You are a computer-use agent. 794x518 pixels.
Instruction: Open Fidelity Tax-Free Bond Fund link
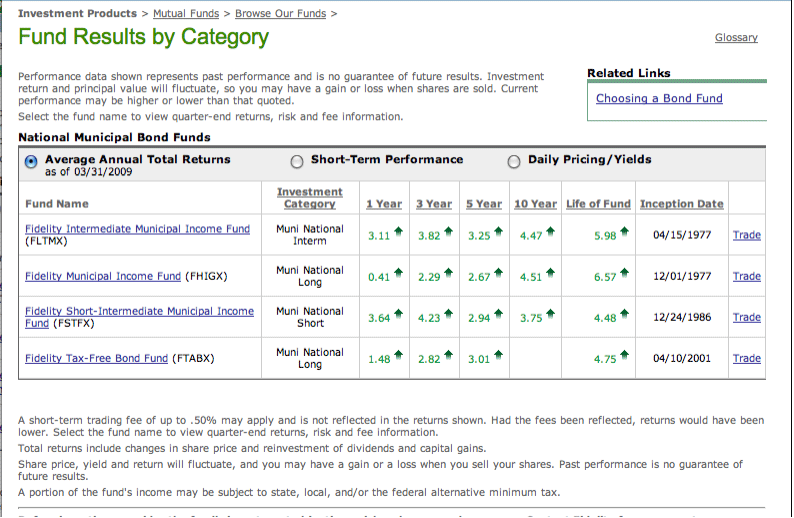[x=96, y=358]
